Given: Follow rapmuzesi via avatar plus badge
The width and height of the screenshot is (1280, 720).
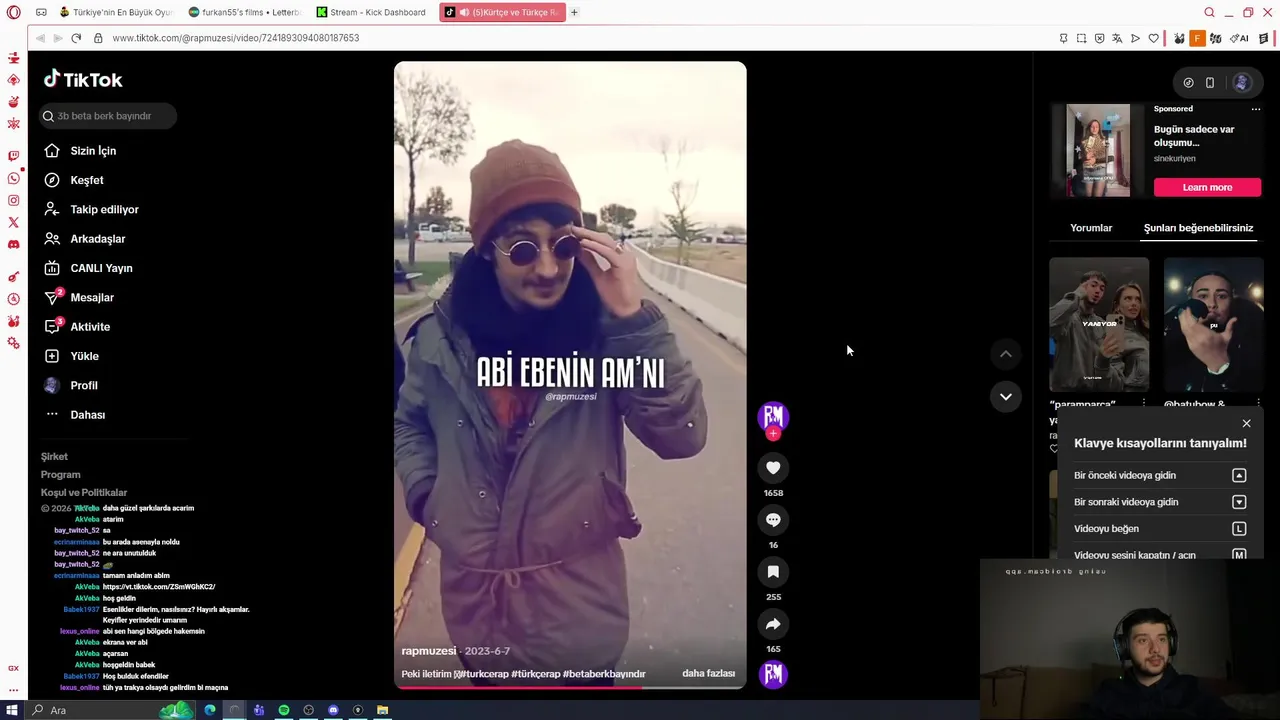Looking at the screenshot, I should coord(773,434).
